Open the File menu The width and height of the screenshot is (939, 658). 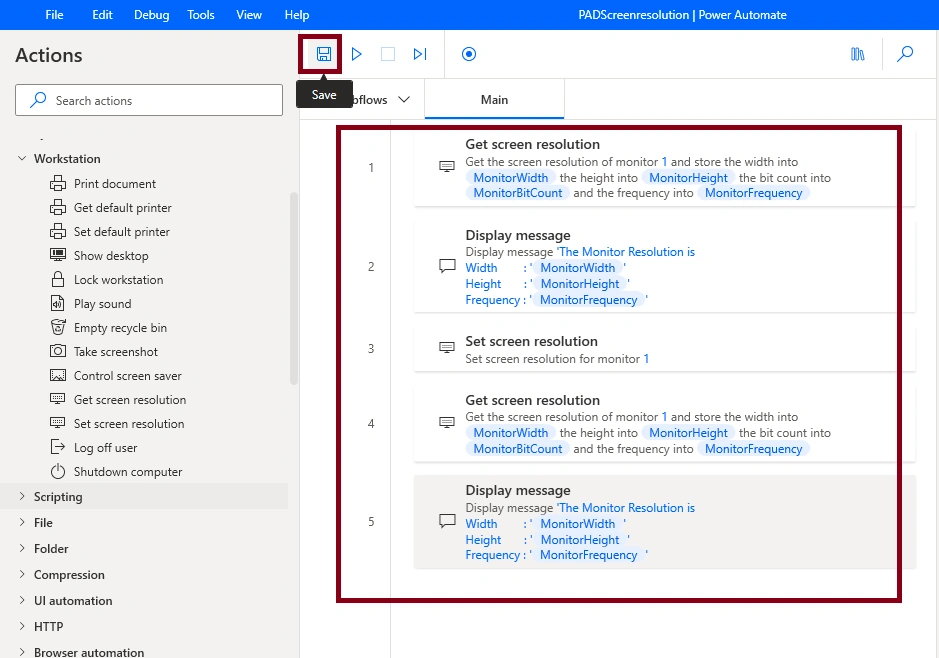point(54,14)
